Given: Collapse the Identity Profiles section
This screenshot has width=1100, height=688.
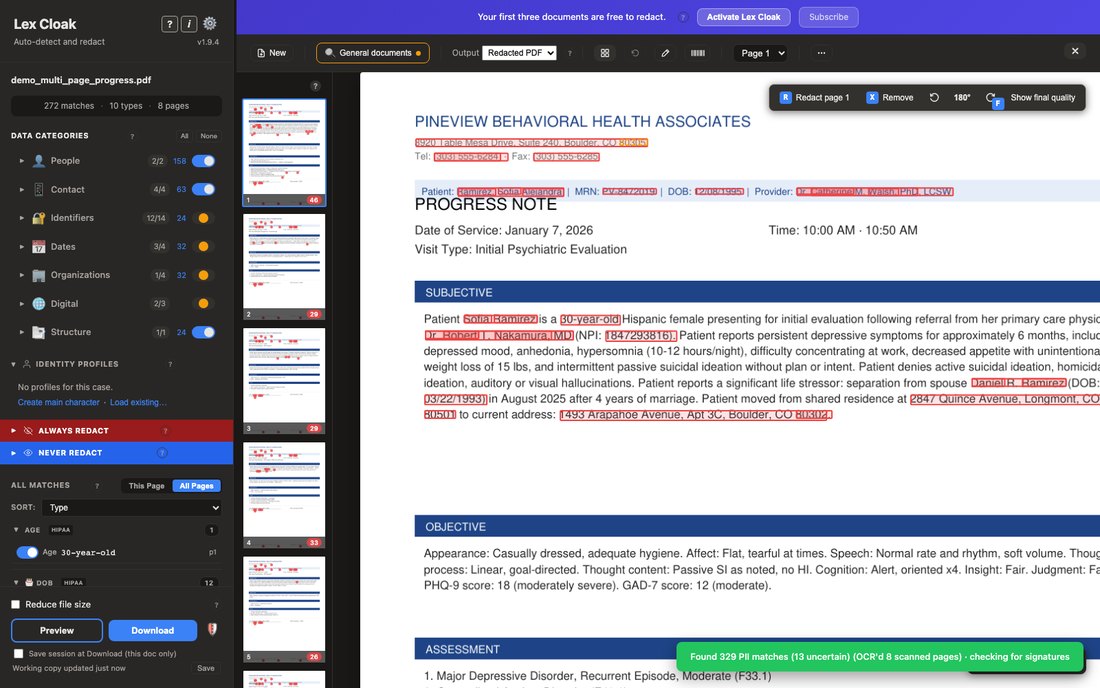Looking at the screenshot, I should [x=13, y=364].
